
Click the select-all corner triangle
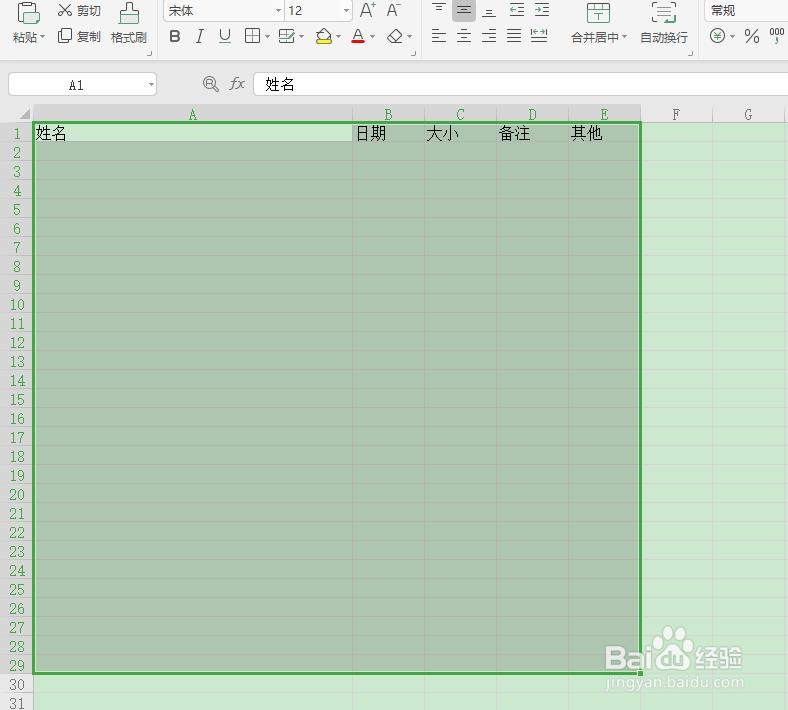pos(24,114)
